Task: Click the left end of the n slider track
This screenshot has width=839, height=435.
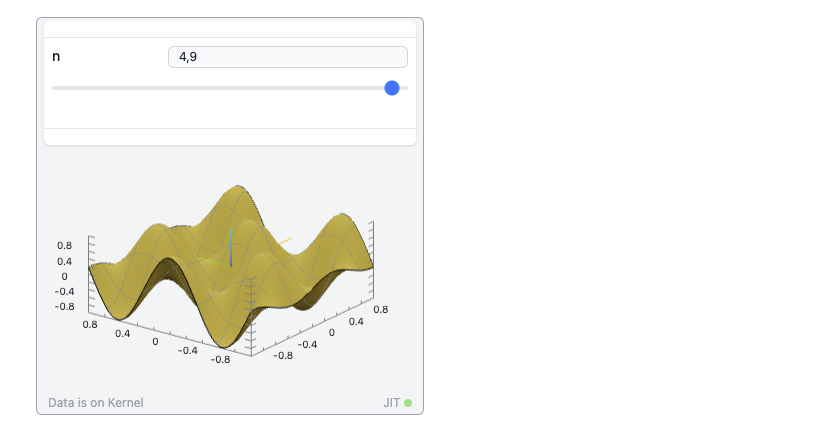Action: tap(55, 88)
